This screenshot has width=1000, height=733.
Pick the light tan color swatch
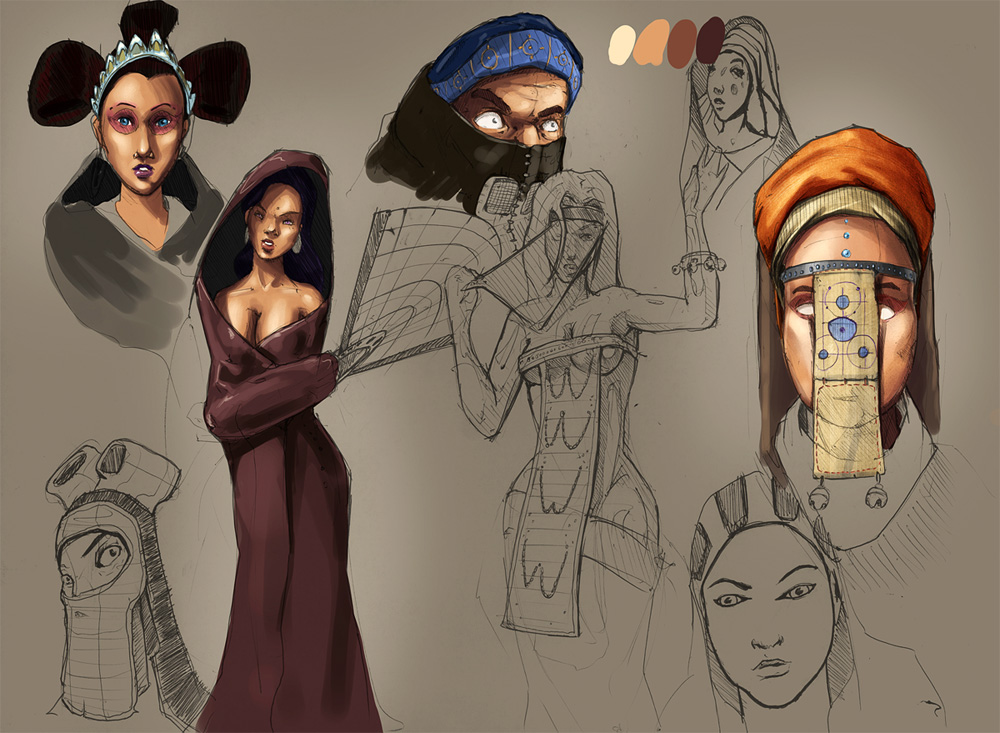coord(653,43)
